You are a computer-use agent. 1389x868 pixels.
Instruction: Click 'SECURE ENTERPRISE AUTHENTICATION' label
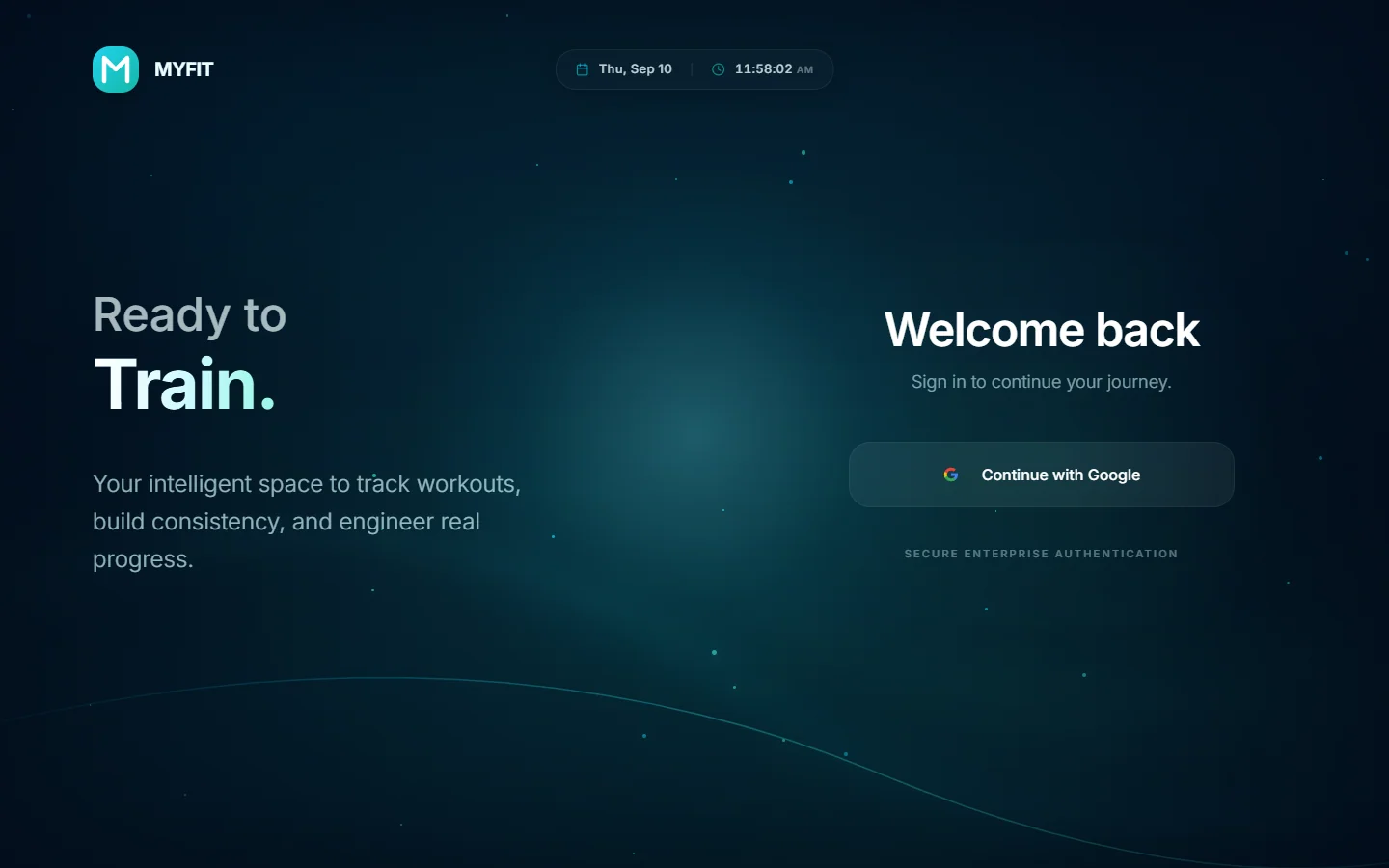point(1042,554)
